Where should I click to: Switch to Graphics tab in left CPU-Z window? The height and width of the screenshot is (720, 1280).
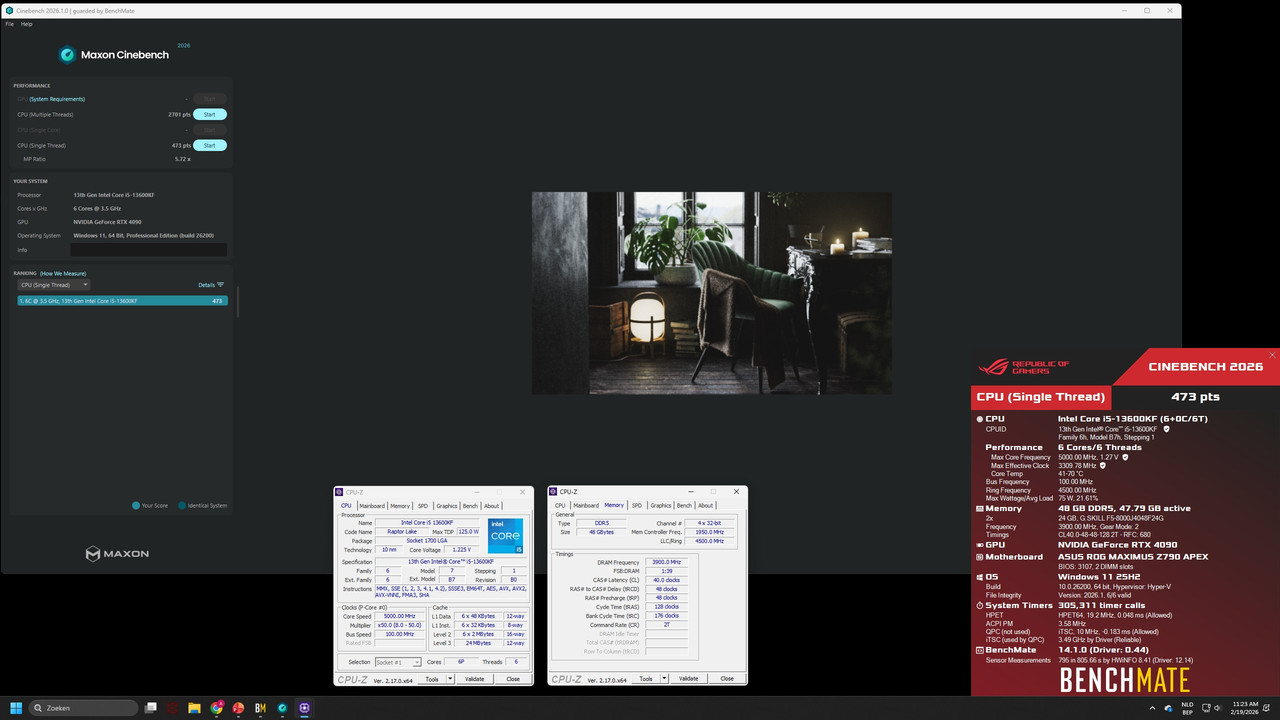coord(446,506)
